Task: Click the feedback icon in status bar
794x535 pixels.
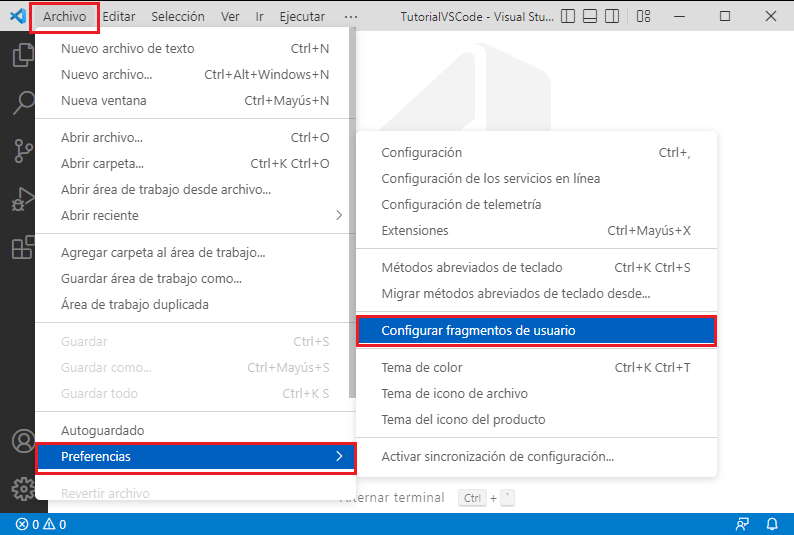Action: (742, 524)
